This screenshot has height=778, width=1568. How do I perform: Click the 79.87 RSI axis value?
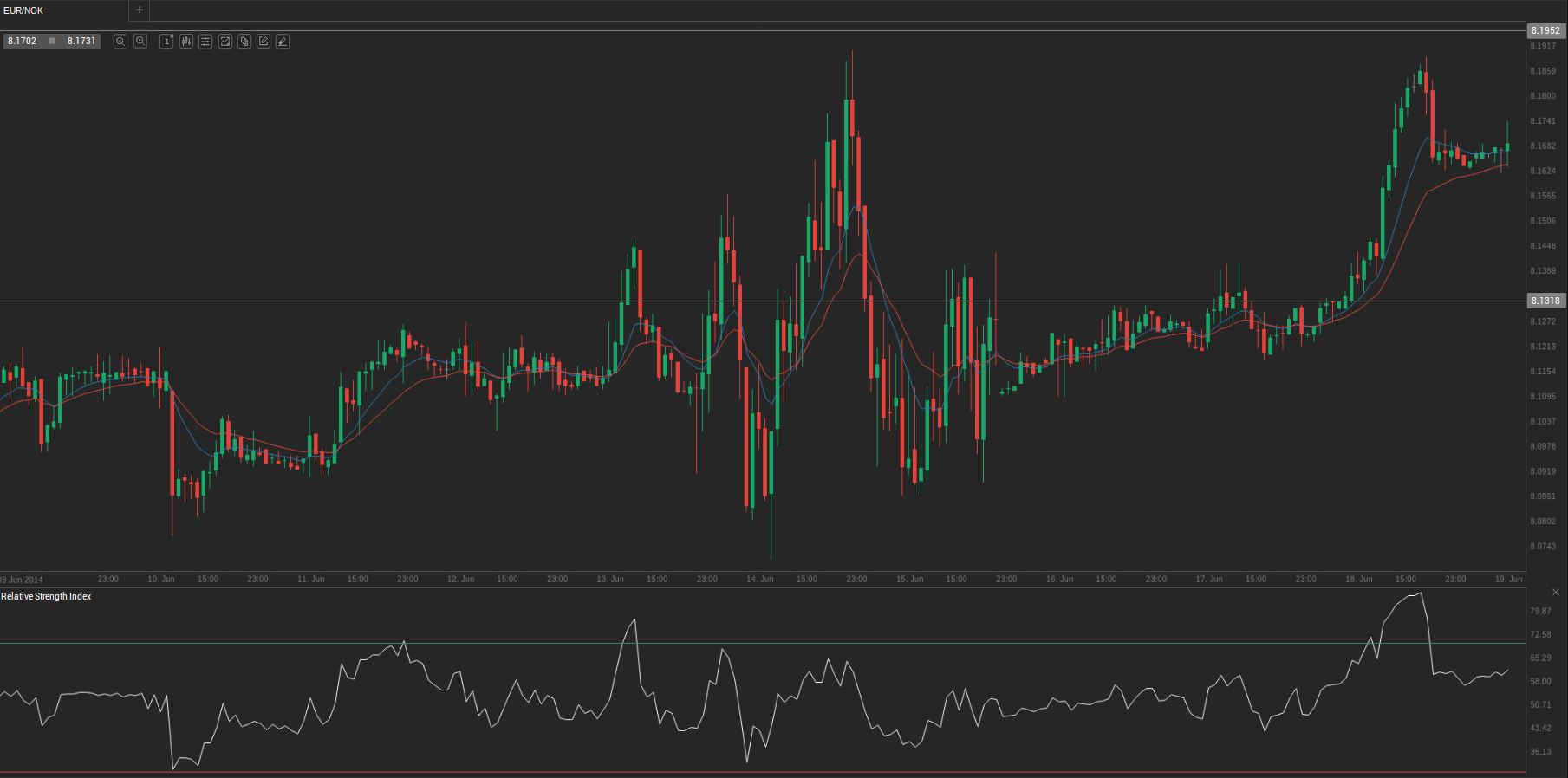click(1540, 611)
